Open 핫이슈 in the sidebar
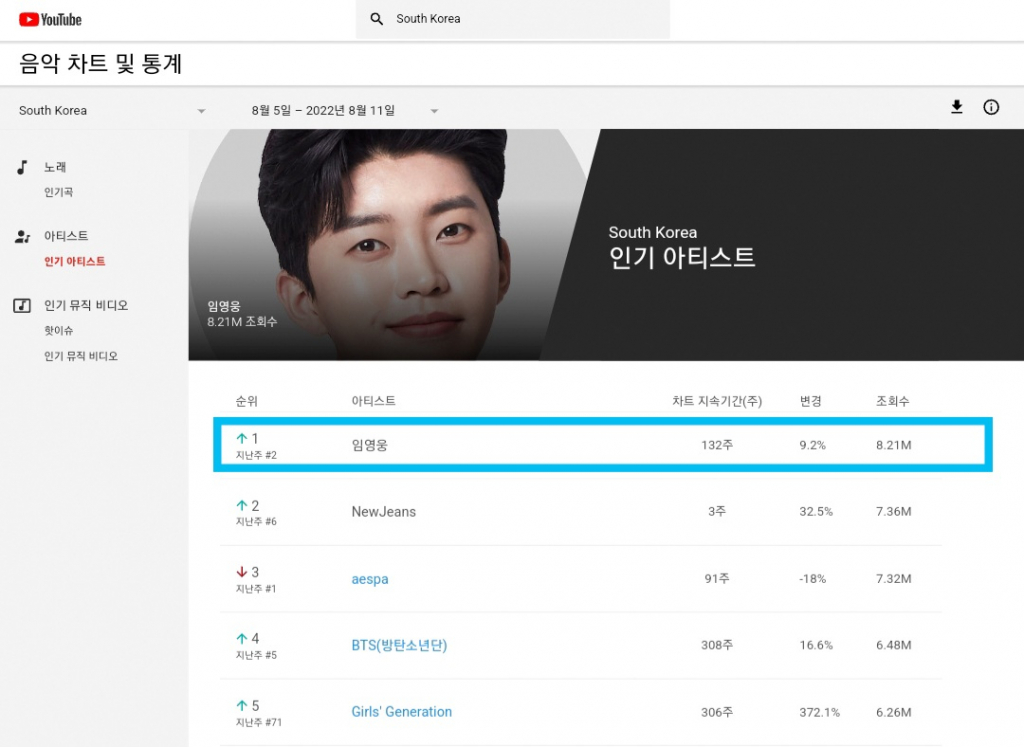Image resolution: width=1024 pixels, height=747 pixels. 58,331
